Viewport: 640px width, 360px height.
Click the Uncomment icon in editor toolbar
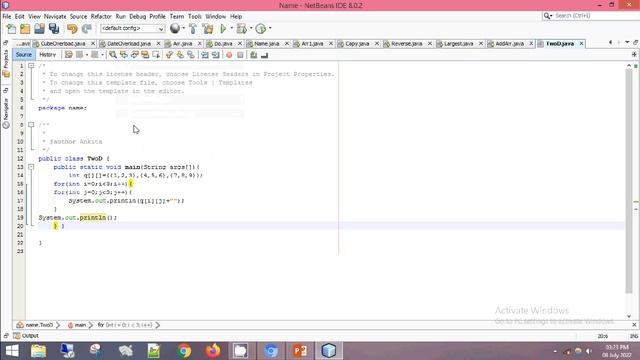(264, 55)
